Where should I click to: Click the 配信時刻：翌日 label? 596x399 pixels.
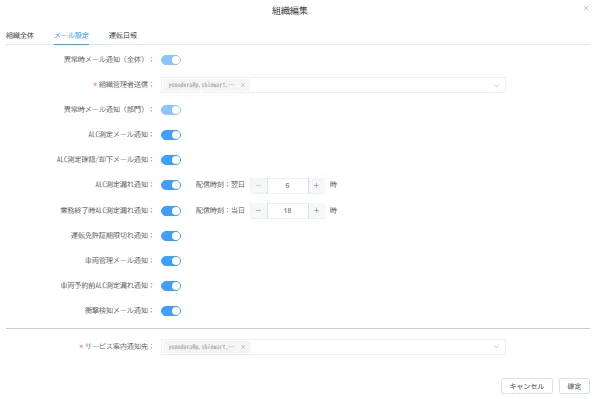(220, 185)
